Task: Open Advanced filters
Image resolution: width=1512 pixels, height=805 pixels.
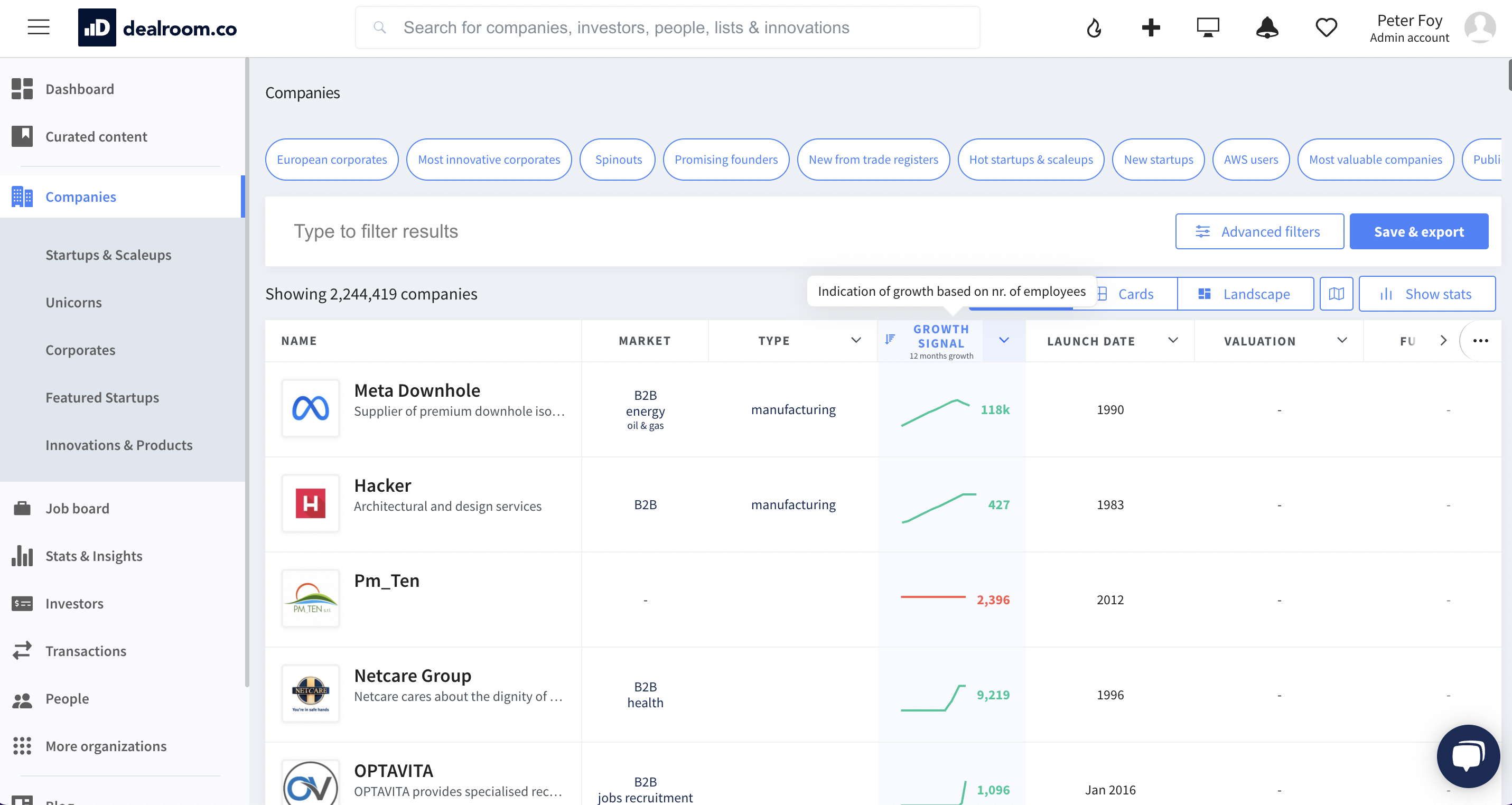Action: [1259, 231]
